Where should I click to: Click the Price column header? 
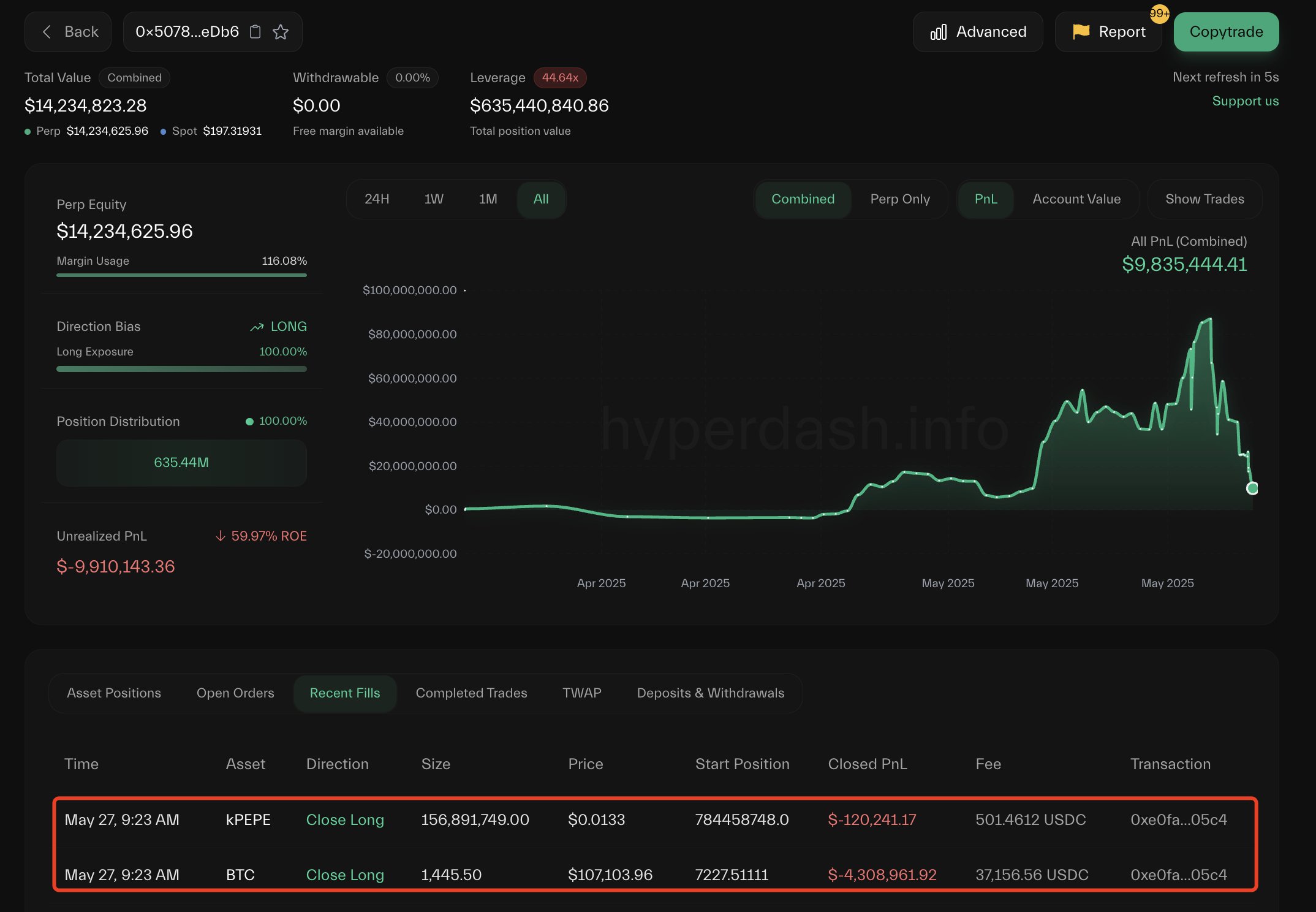click(x=586, y=764)
